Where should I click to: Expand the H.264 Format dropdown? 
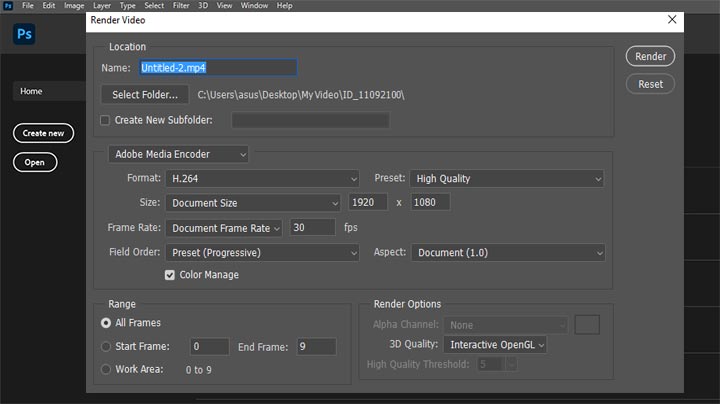tap(262, 178)
